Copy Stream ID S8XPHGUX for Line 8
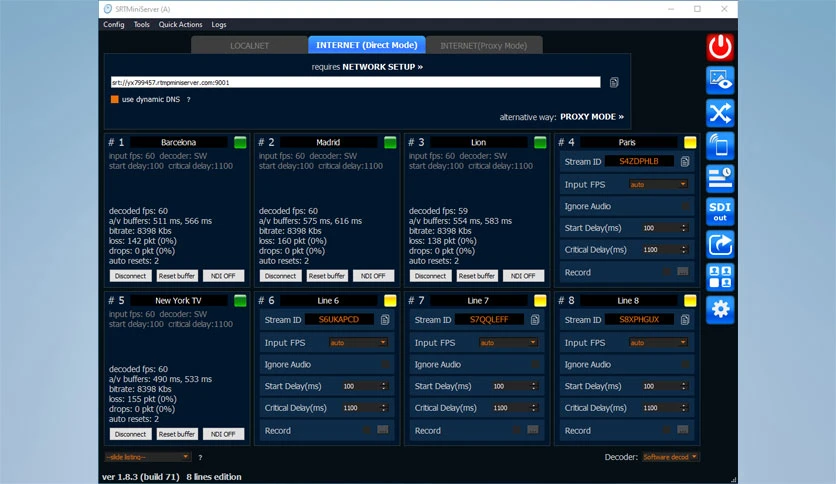The height and width of the screenshot is (484, 836). (685, 319)
